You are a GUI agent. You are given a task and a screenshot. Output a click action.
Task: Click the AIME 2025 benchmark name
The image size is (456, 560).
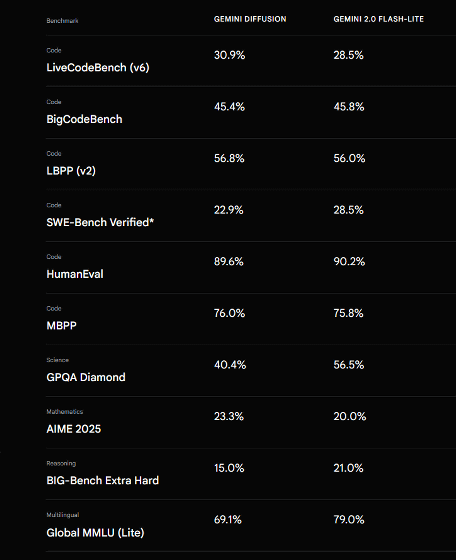point(74,429)
